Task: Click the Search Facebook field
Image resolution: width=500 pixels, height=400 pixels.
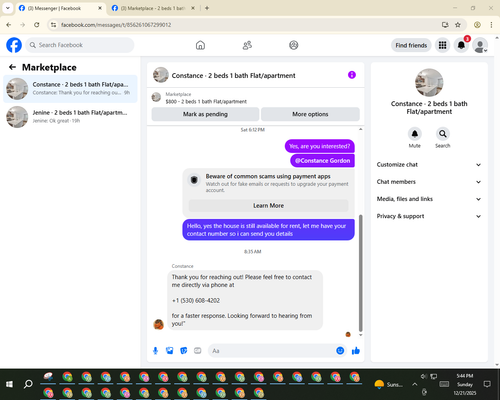Action: pyautogui.click(x=80, y=45)
